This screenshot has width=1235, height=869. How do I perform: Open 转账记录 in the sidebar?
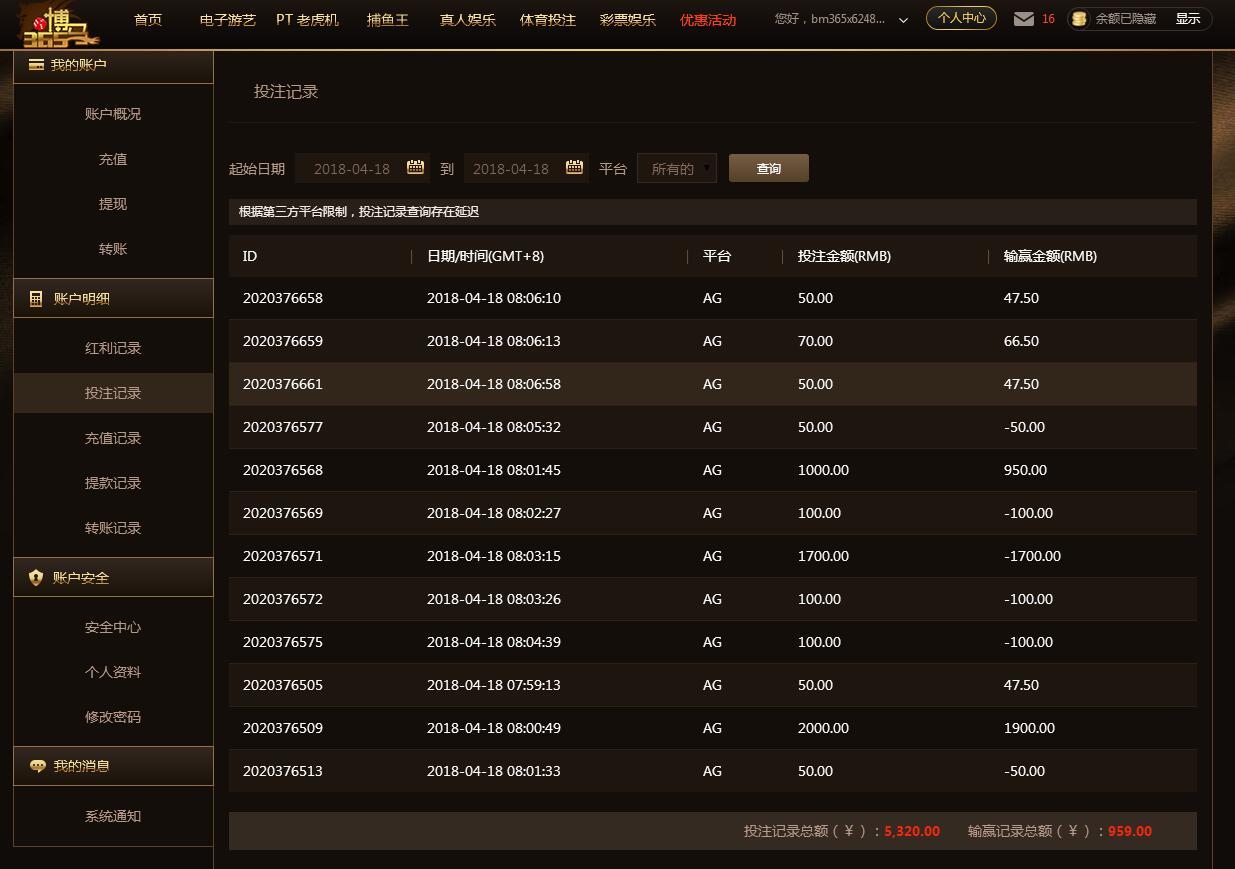[x=113, y=528]
